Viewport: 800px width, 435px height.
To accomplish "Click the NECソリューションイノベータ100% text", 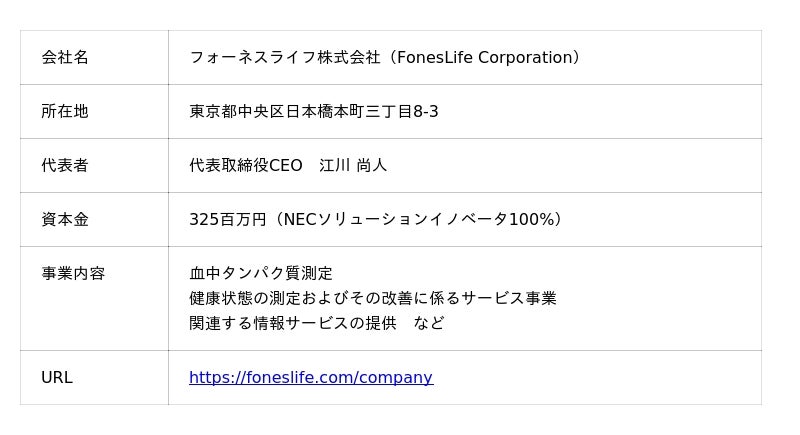I will [x=420, y=220].
